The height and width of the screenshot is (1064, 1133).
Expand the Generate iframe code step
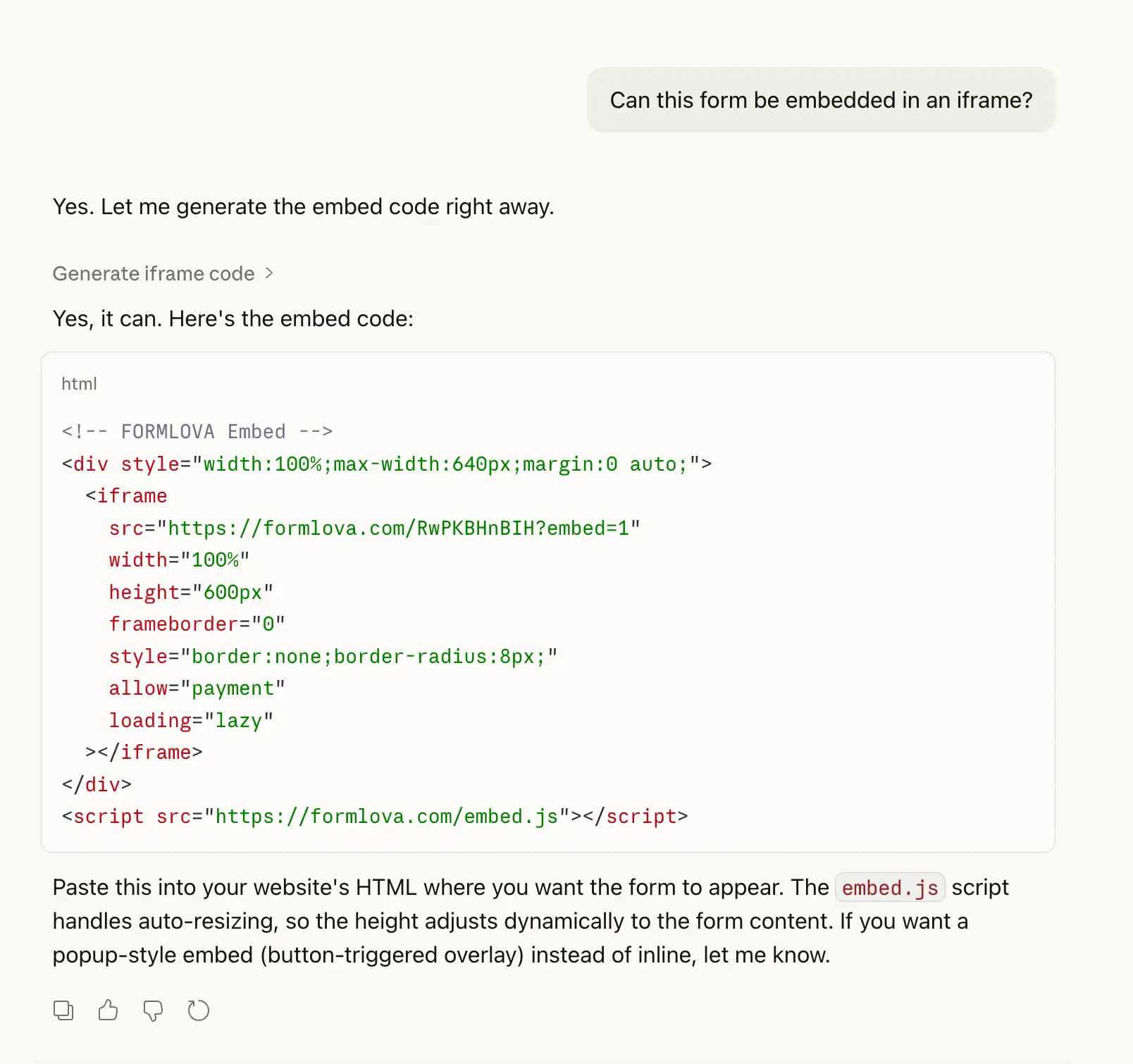[154, 273]
